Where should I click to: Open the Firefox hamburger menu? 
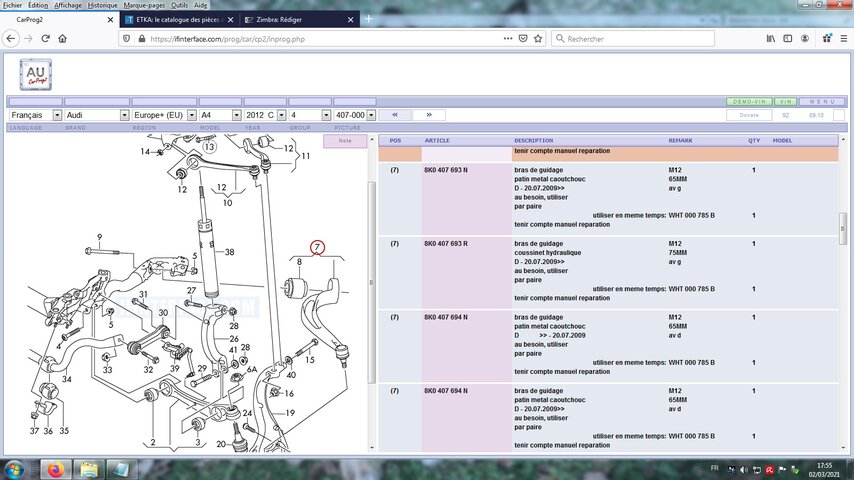point(843,38)
